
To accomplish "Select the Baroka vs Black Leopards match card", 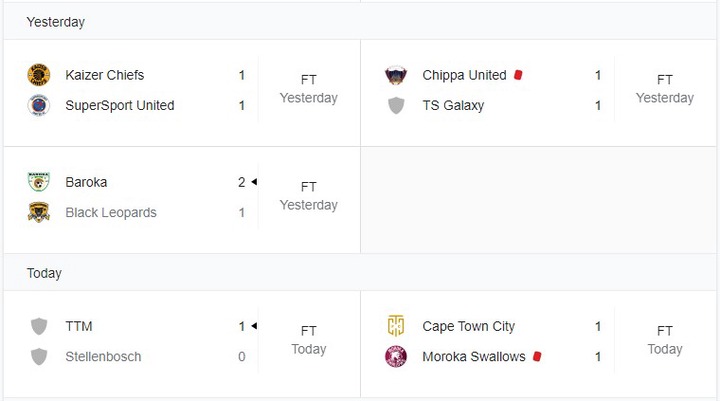I will pyautogui.click(x=182, y=200).
